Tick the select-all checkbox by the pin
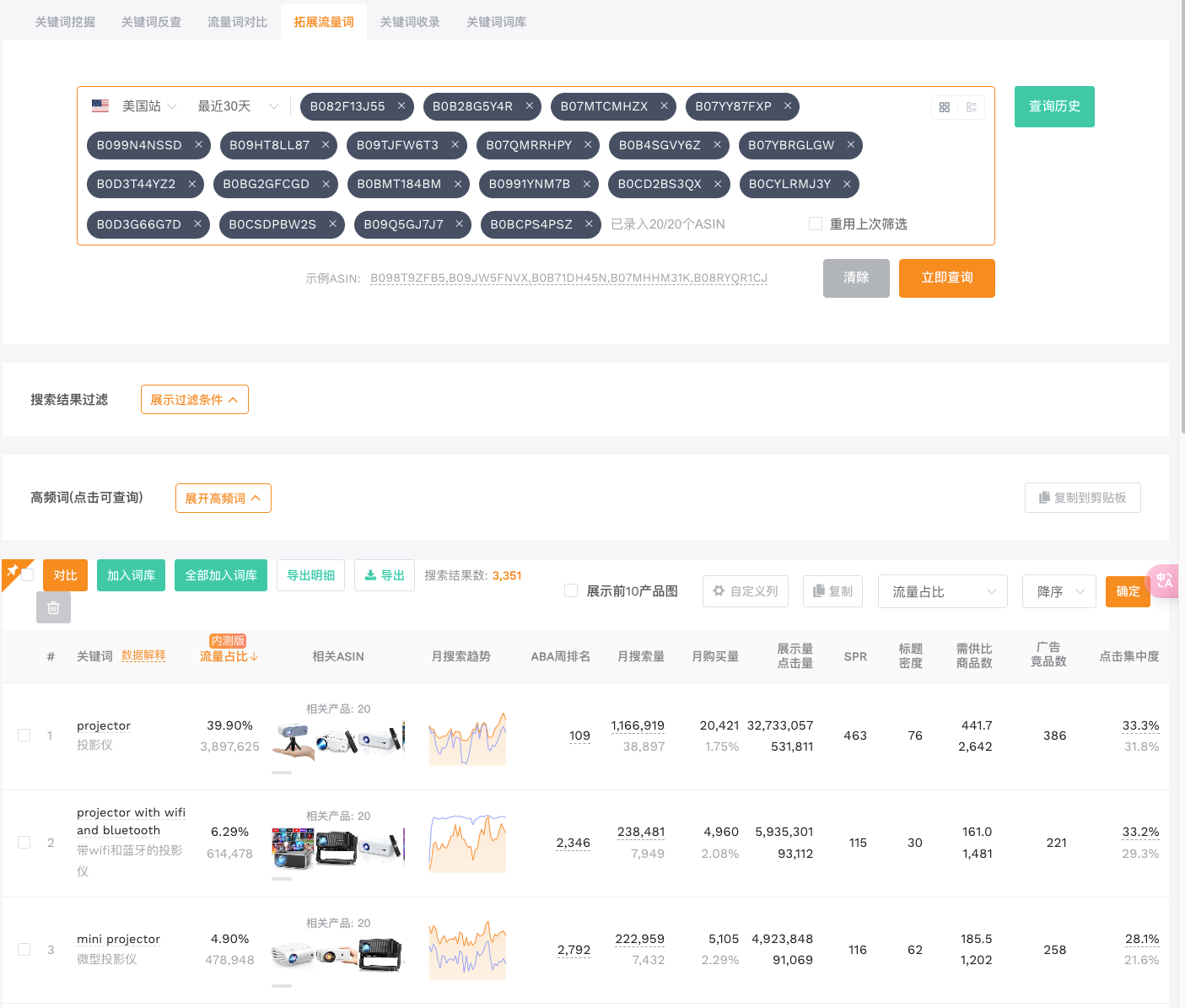This screenshot has width=1185, height=1008. pyautogui.click(x=28, y=574)
